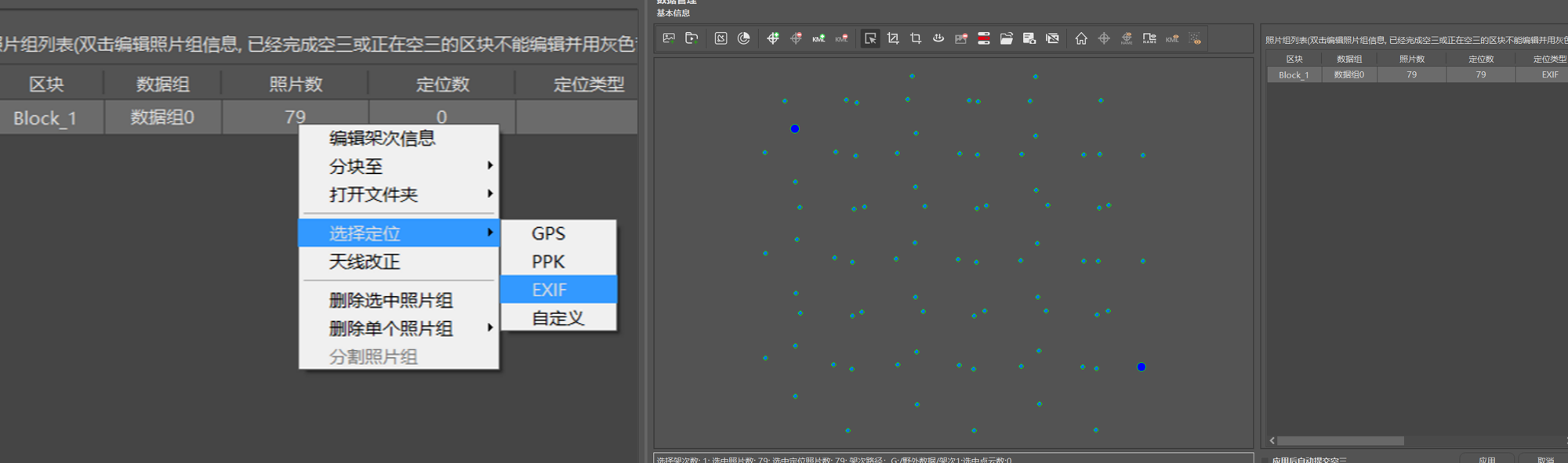Click the add photos toolbar icon
Screen dimensions: 1568x463
[x=669, y=38]
